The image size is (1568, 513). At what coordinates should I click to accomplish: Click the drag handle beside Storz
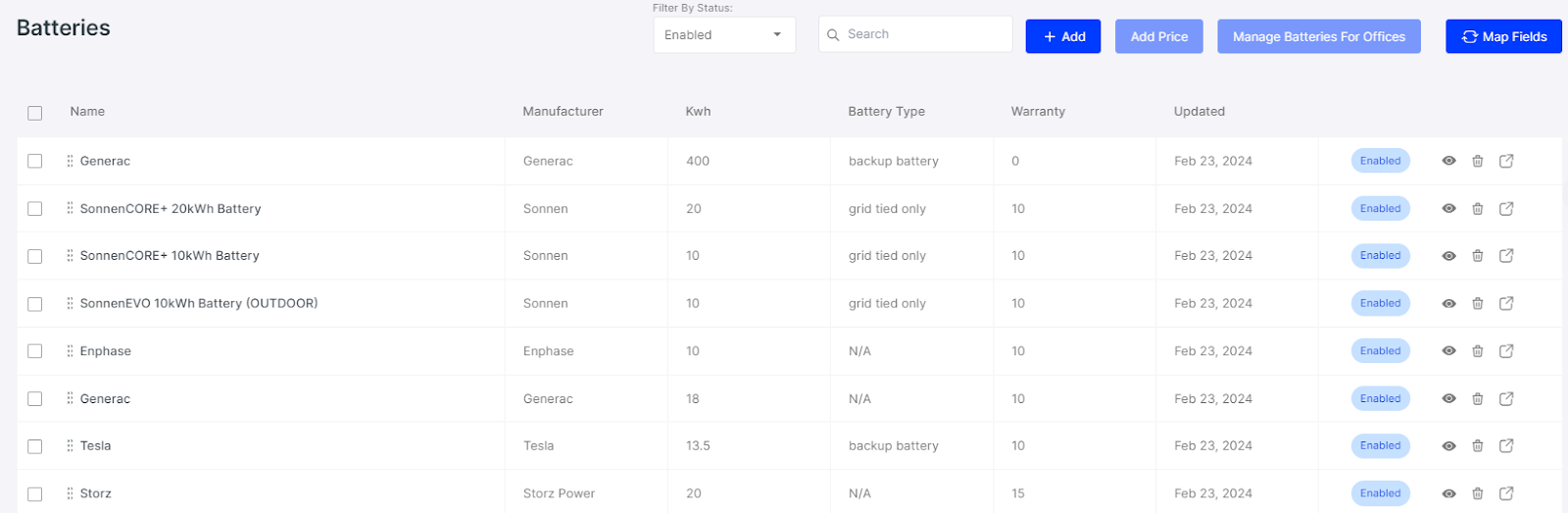click(x=70, y=493)
